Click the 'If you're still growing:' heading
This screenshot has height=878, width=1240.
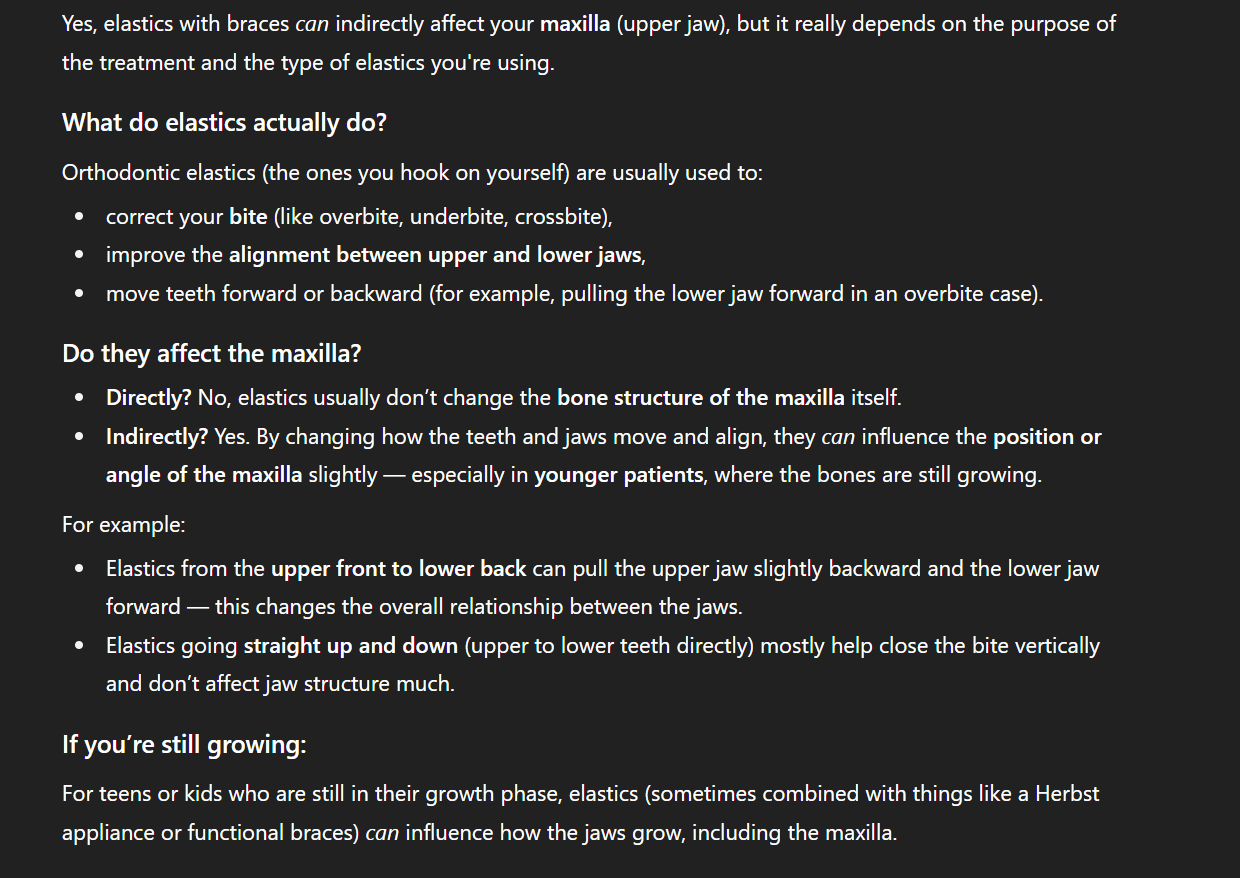coord(184,745)
